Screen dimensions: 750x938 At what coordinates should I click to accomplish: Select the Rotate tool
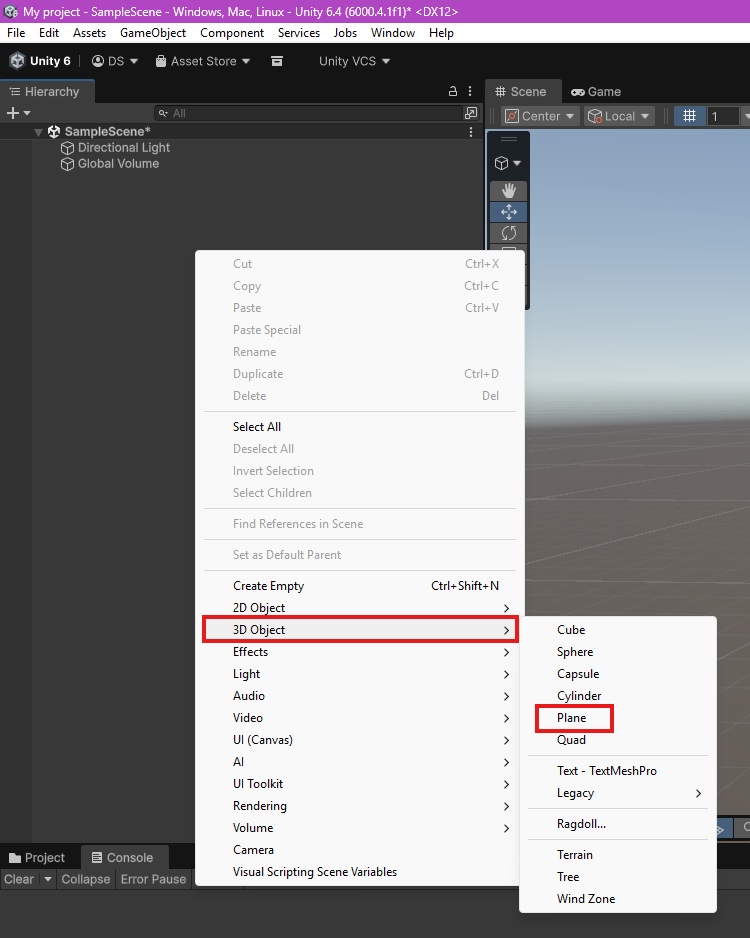point(508,233)
